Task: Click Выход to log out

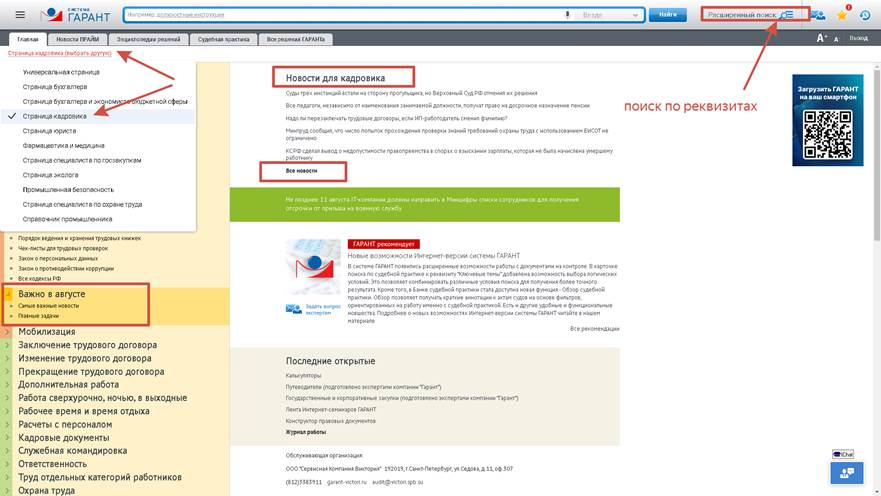Action: point(859,38)
